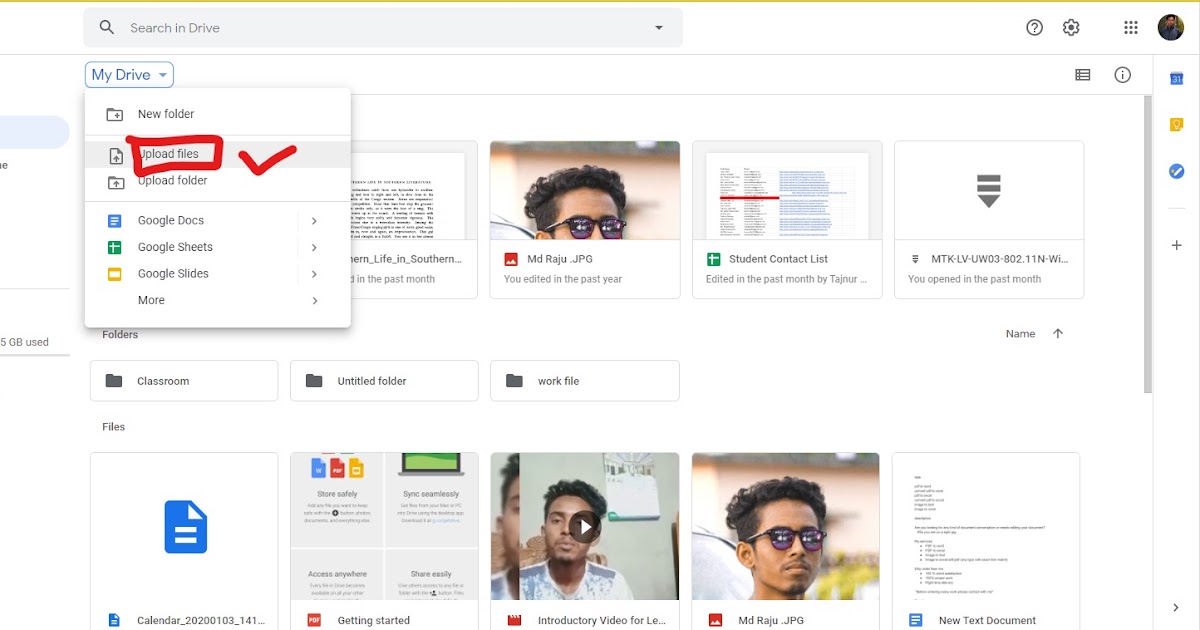
Task: Add more apps with the plus icon
Action: pyautogui.click(x=1176, y=244)
